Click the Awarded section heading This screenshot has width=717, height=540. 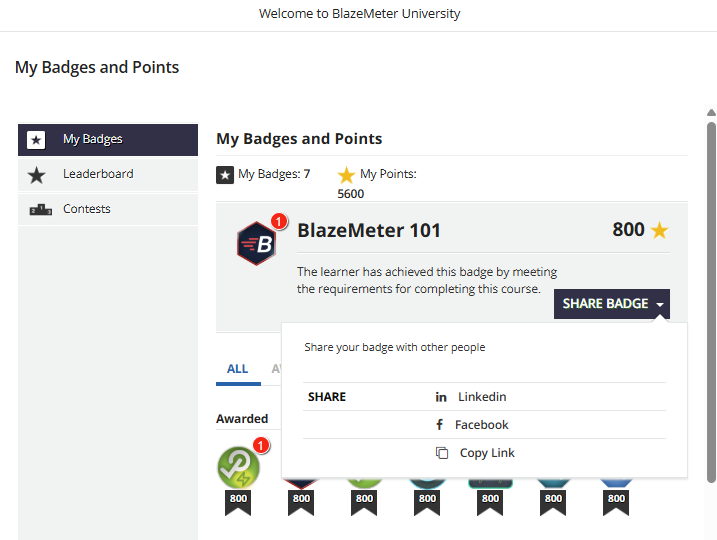[242, 419]
